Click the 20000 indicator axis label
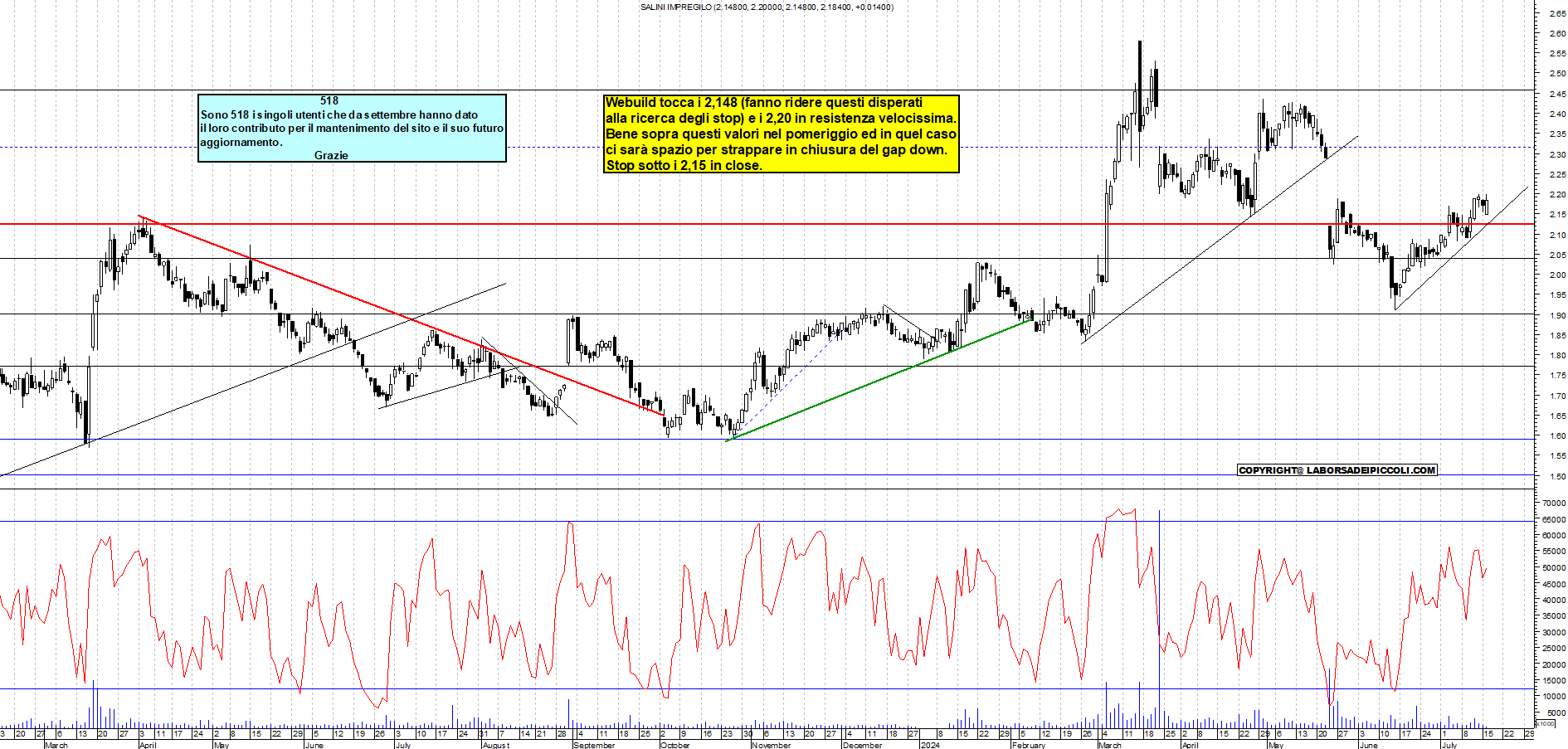1568x749 pixels. tap(1554, 664)
